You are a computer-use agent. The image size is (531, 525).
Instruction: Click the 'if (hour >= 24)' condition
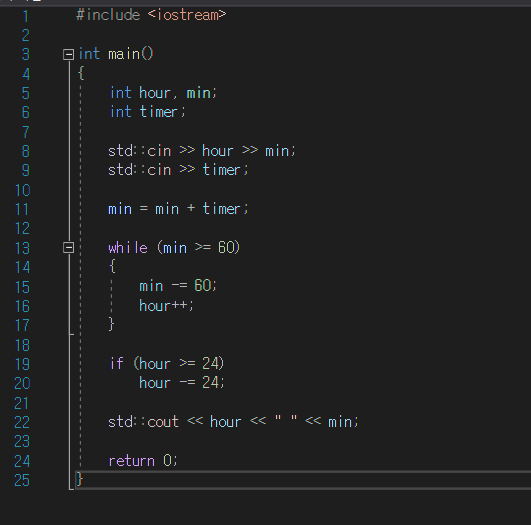[x=167, y=364]
